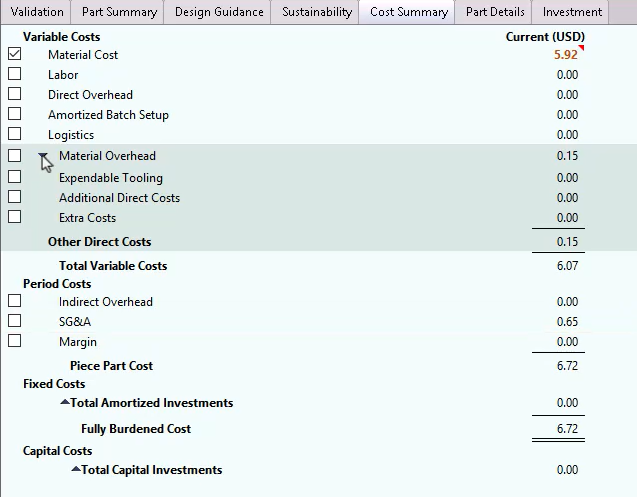This screenshot has height=497, width=637.
Task: Open the Investment tab
Action: click(572, 12)
